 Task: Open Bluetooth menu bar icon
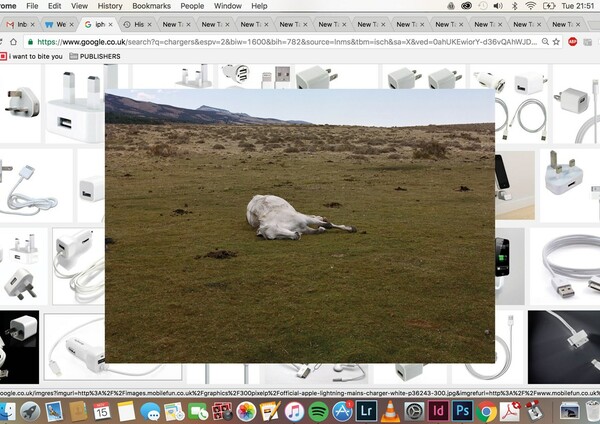pyautogui.click(x=515, y=6)
